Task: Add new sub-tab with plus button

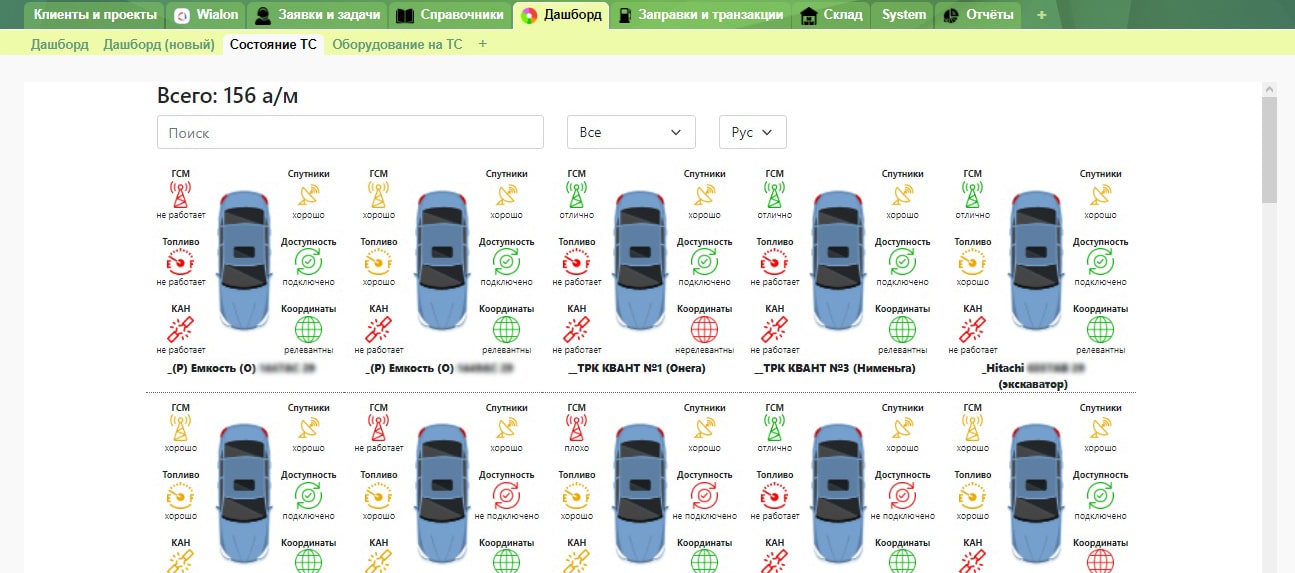Action: point(483,44)
